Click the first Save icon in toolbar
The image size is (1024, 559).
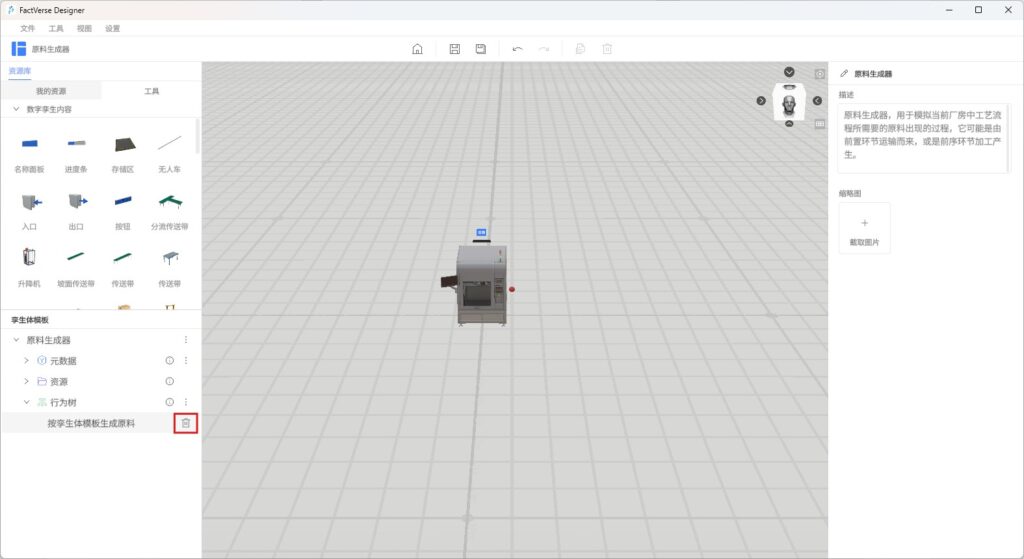[455, 49]
